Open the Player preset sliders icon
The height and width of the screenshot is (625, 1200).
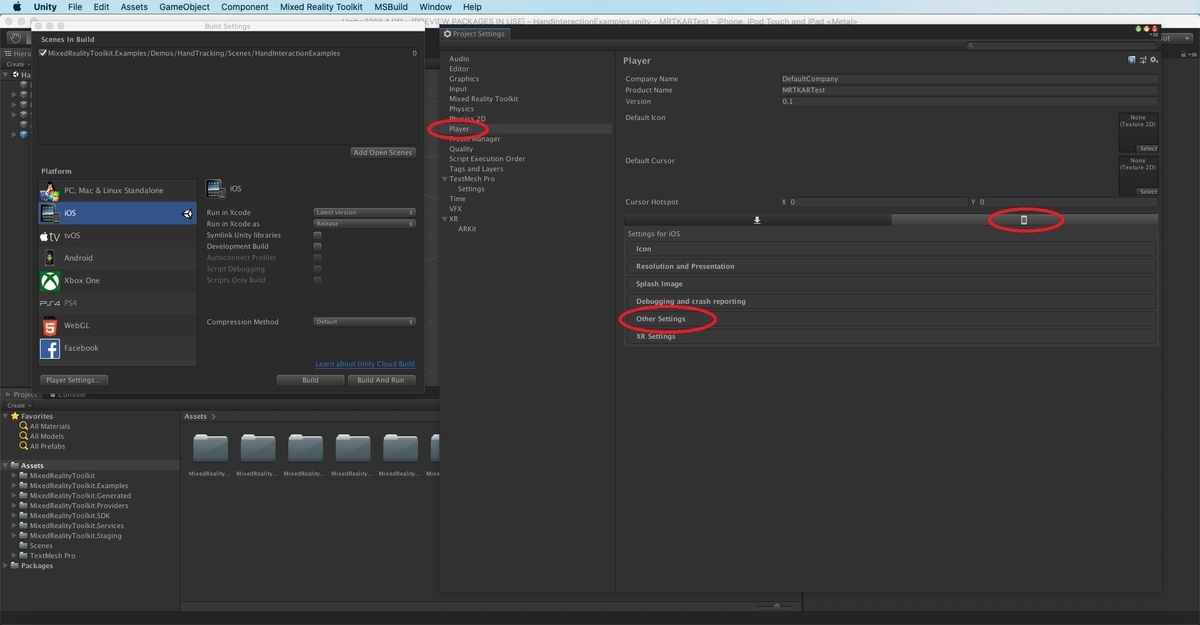click(1142, 60)
